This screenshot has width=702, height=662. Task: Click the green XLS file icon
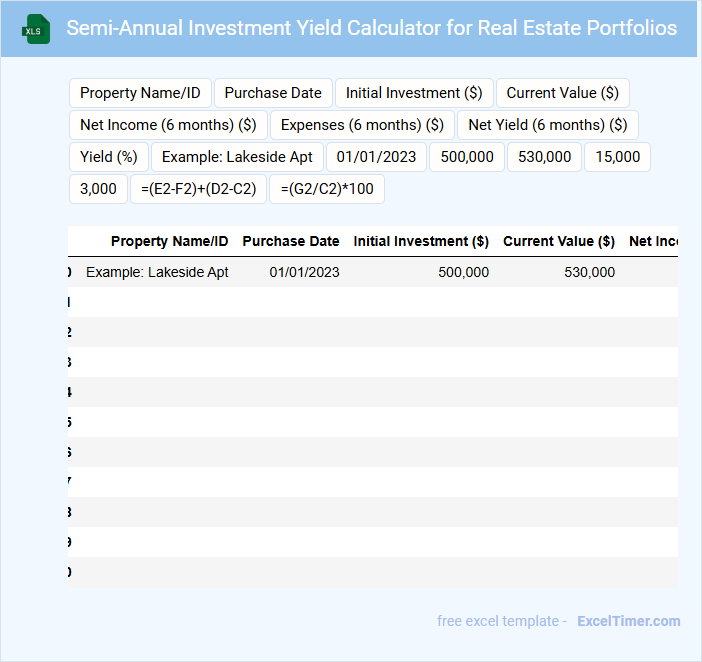click(x=35, y=29)
